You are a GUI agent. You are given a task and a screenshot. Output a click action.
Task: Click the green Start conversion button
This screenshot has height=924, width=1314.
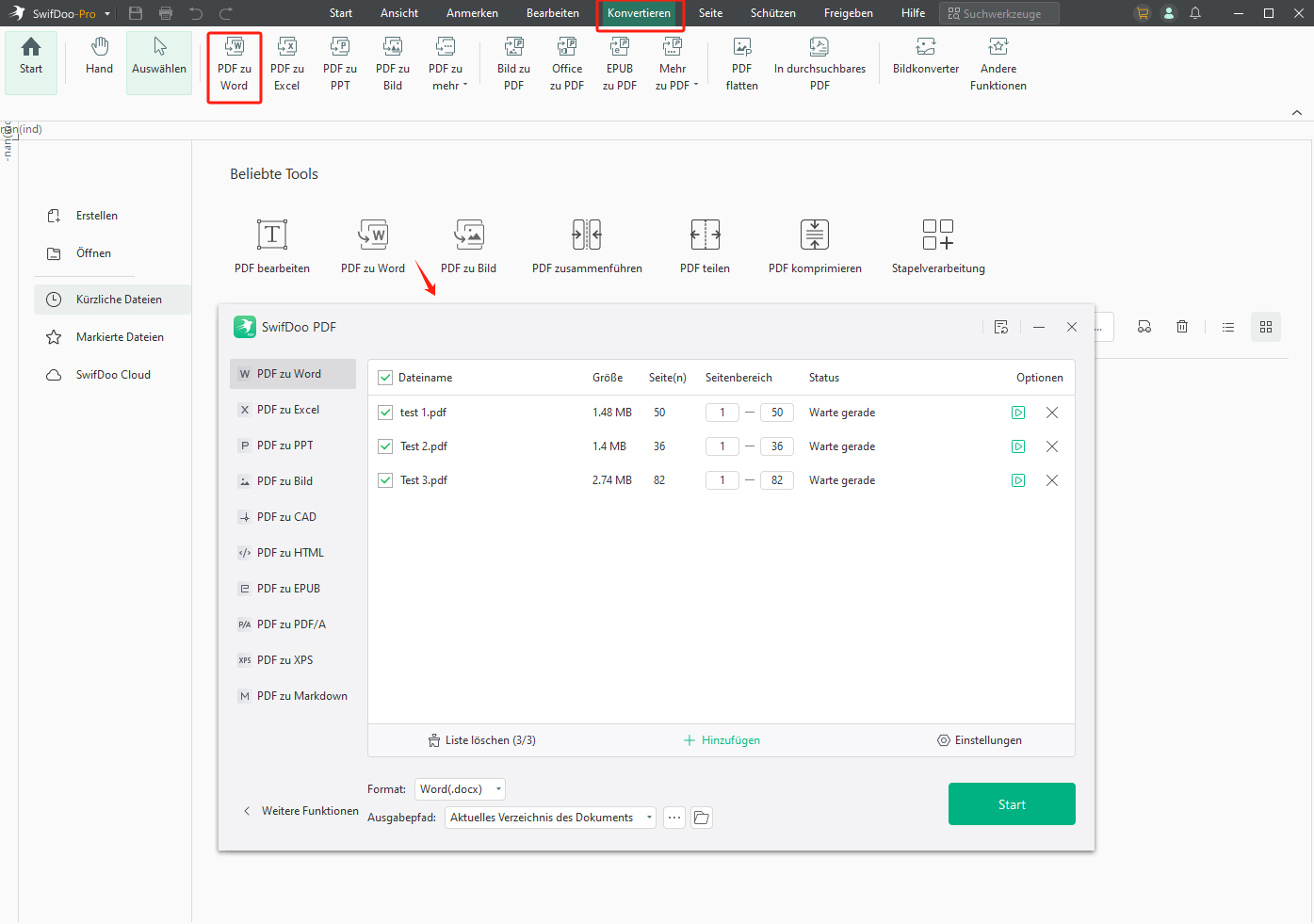[x=1012, y=804]
